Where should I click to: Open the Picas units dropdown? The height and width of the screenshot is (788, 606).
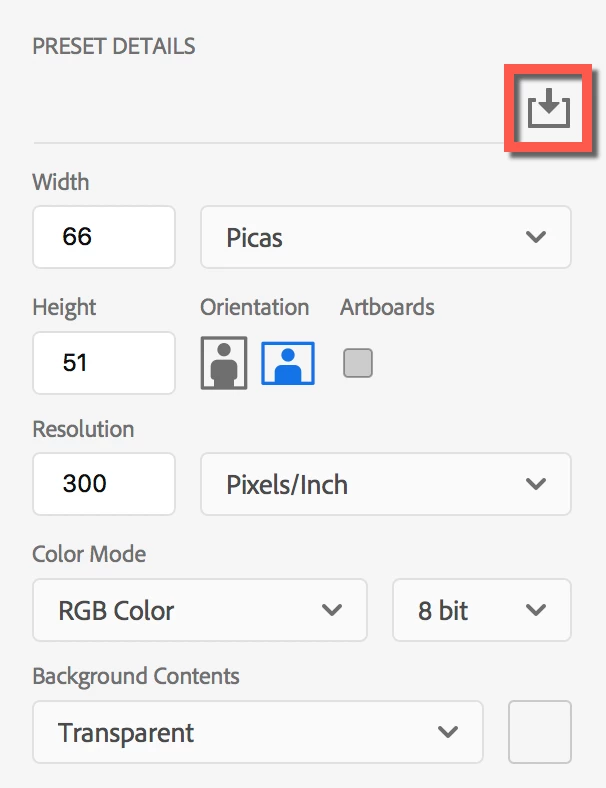386,238
